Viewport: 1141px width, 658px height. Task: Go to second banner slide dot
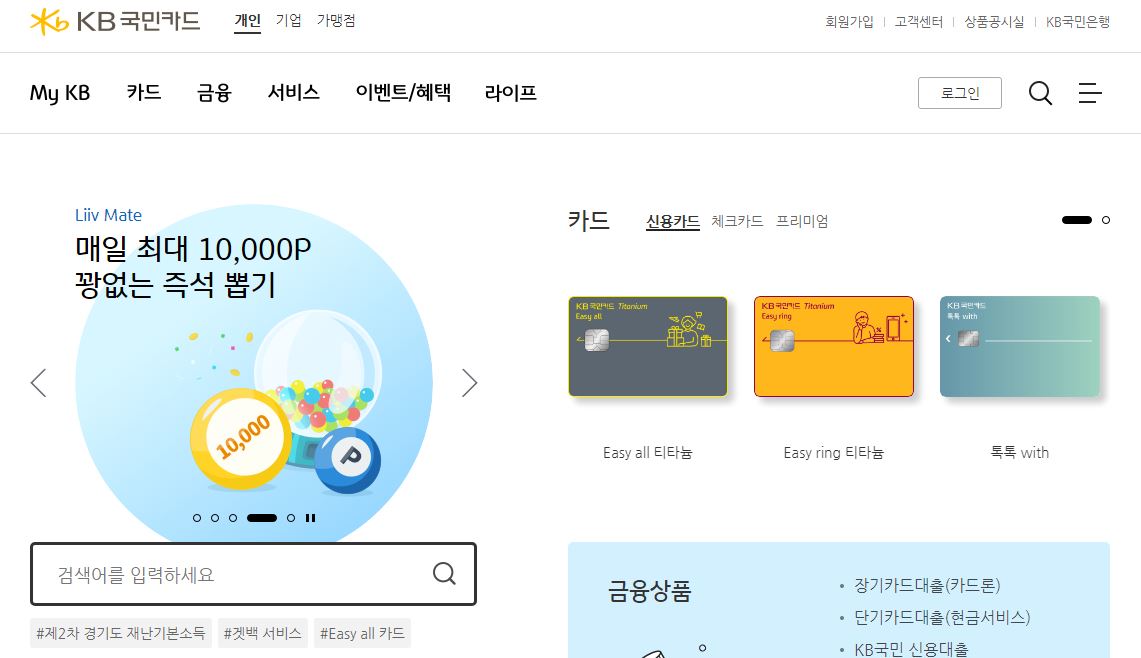tap(215, 518)
